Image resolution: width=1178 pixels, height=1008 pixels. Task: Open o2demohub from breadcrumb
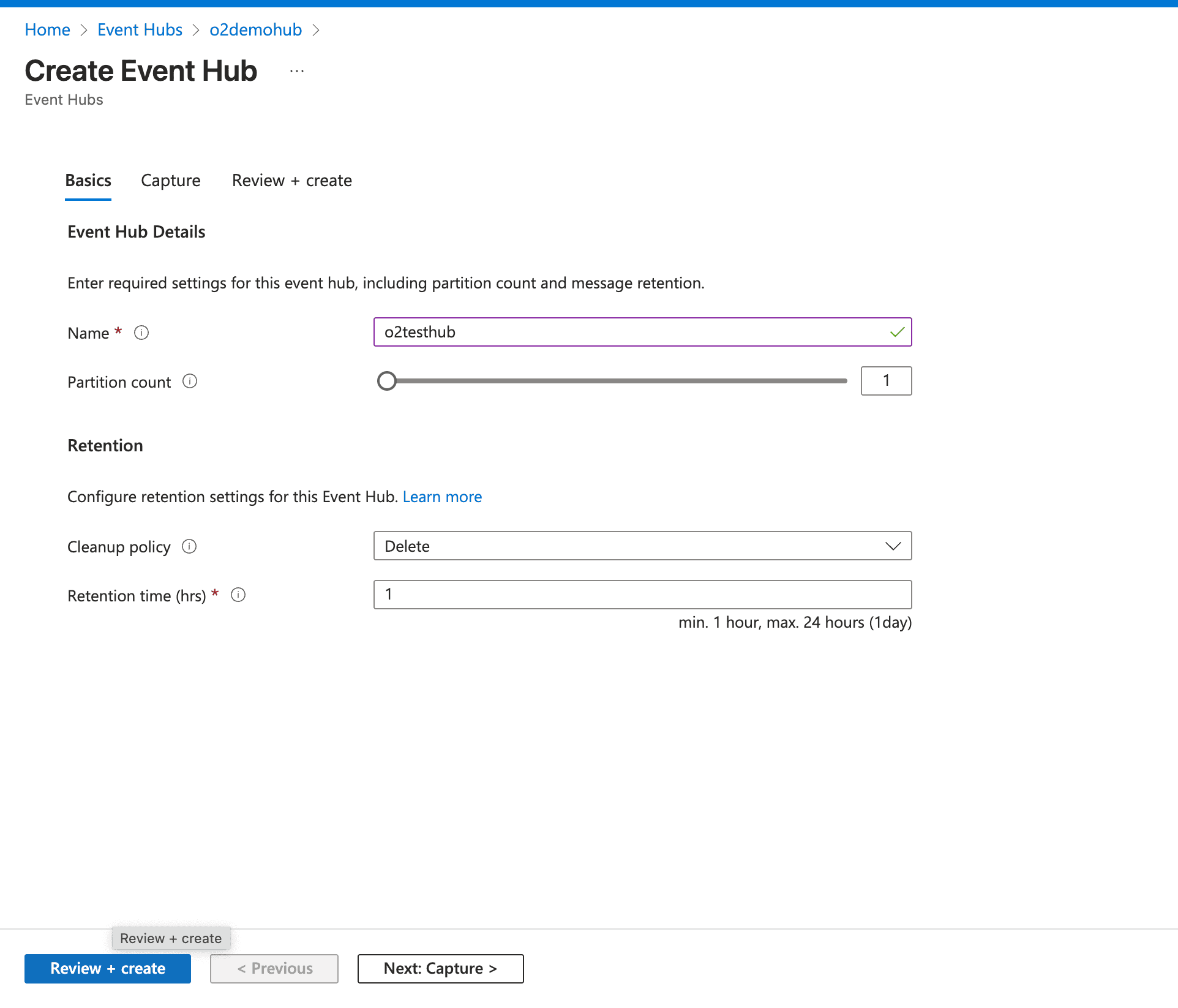255,29
